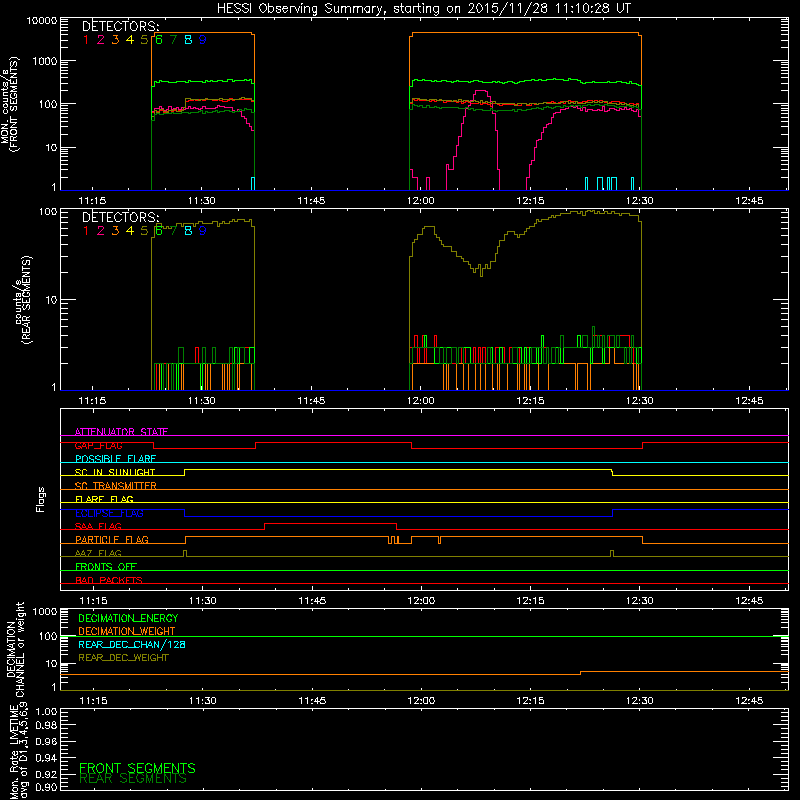Click the ATTENUATOR_STATE flag label
Screen dimensions: 800x800
pyautogui.click(x=121, y=432)
